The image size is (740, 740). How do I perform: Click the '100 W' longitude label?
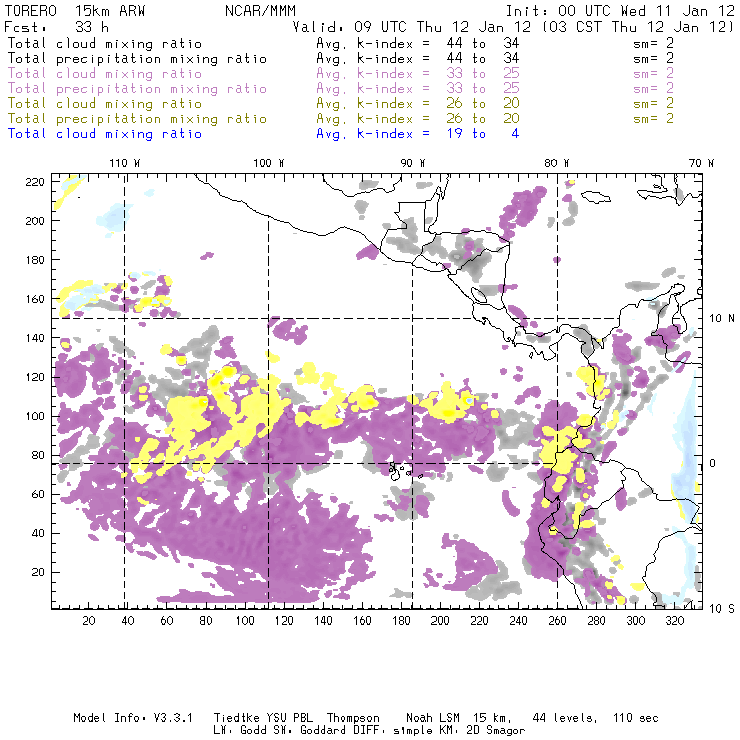[x=269, y=163]
